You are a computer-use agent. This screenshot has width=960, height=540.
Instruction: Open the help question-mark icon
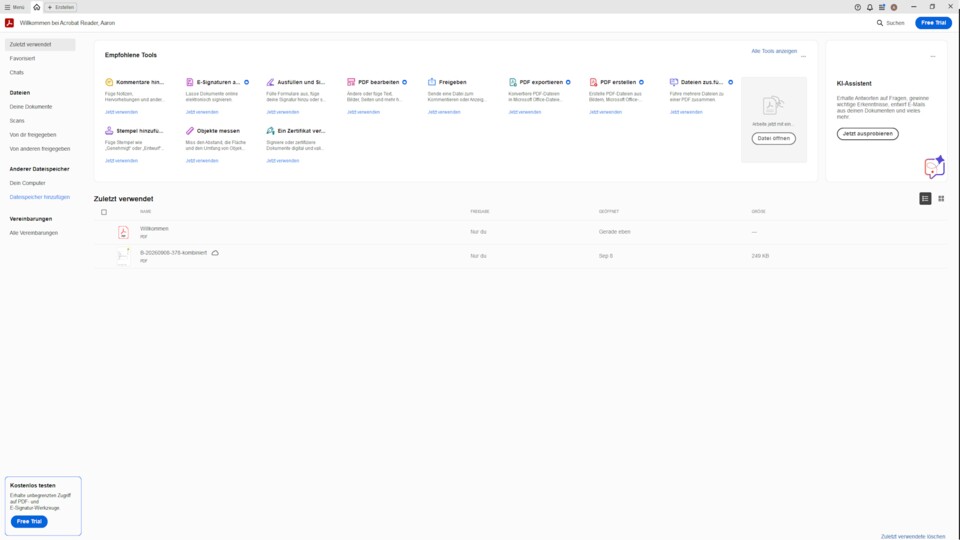857,7
